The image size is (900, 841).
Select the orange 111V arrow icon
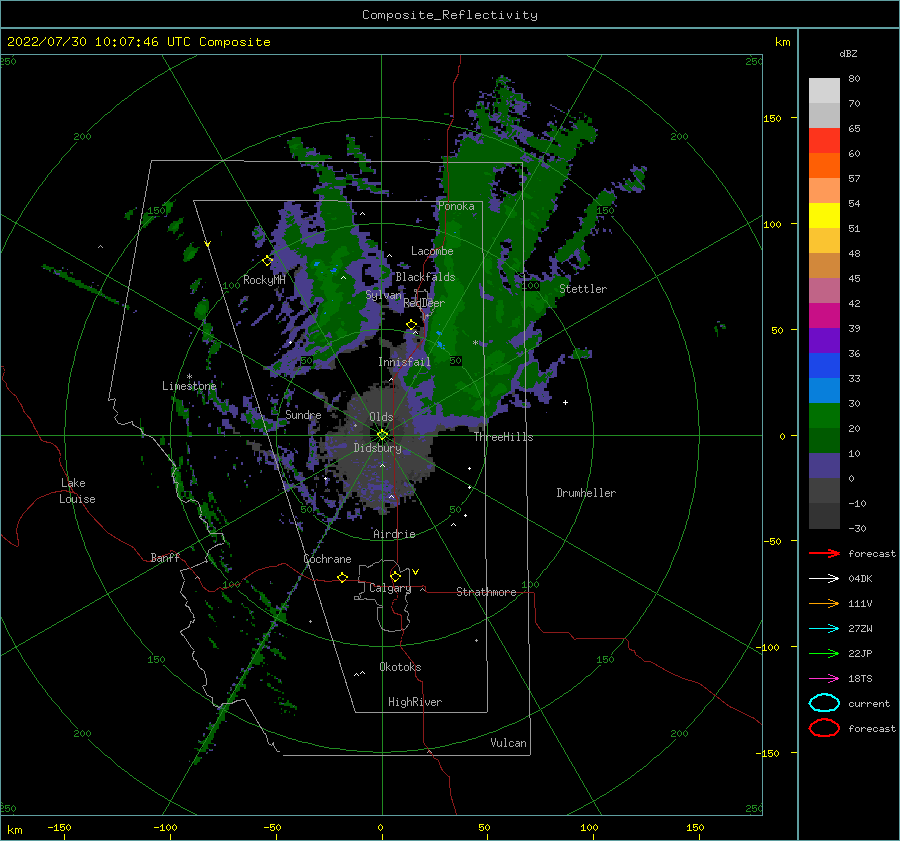click(x=824, y=603)
